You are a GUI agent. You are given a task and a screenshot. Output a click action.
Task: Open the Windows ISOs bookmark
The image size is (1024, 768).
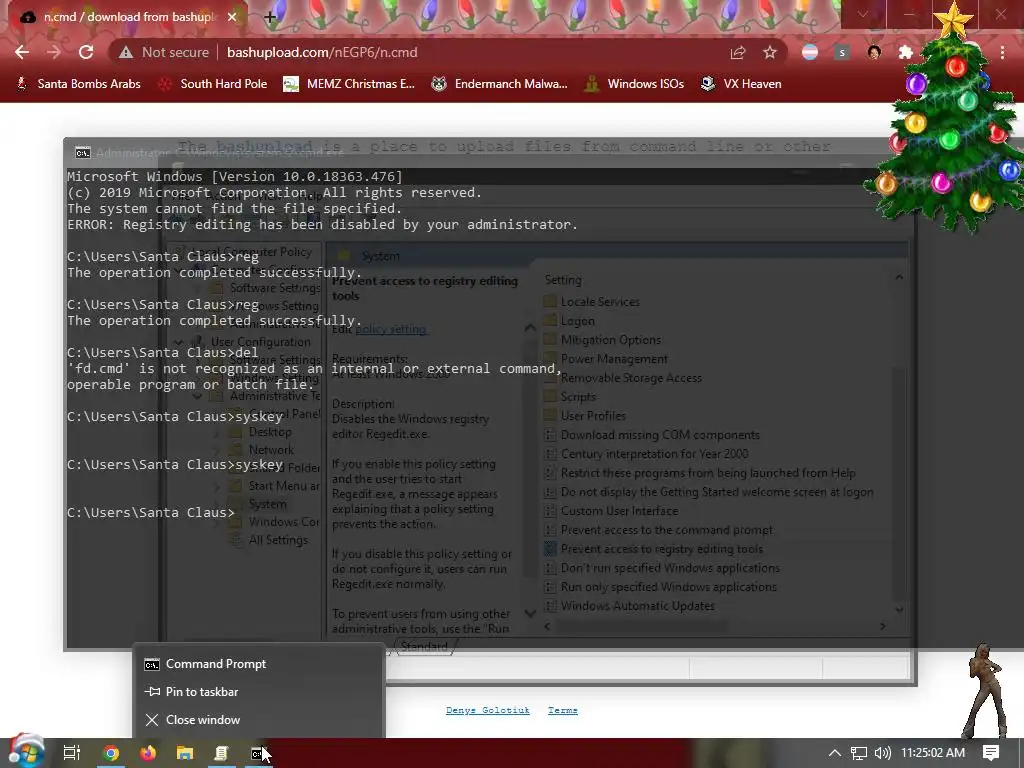point(634,84)
